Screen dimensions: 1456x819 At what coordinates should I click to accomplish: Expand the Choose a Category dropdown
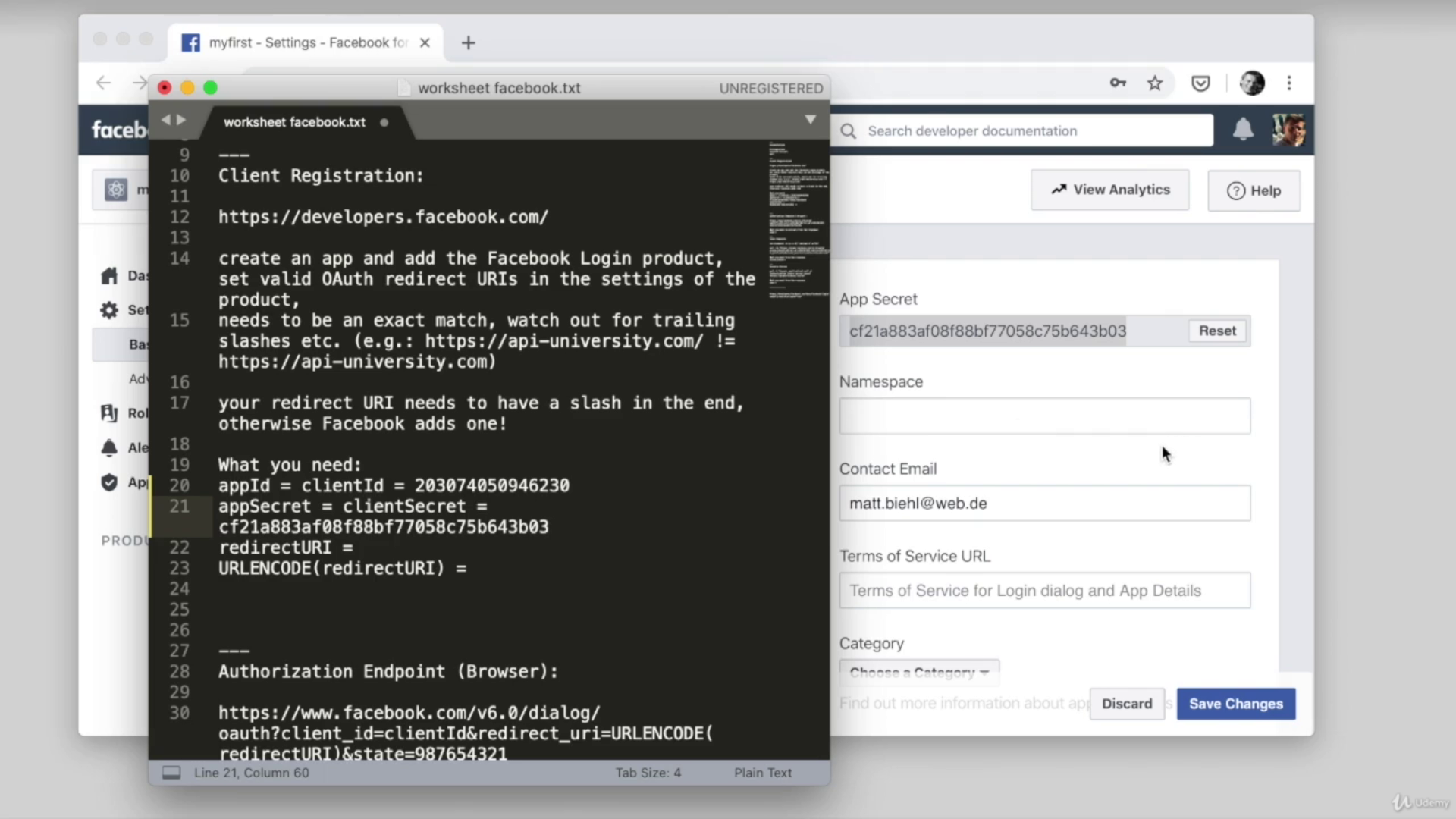[x=919, y=673]
